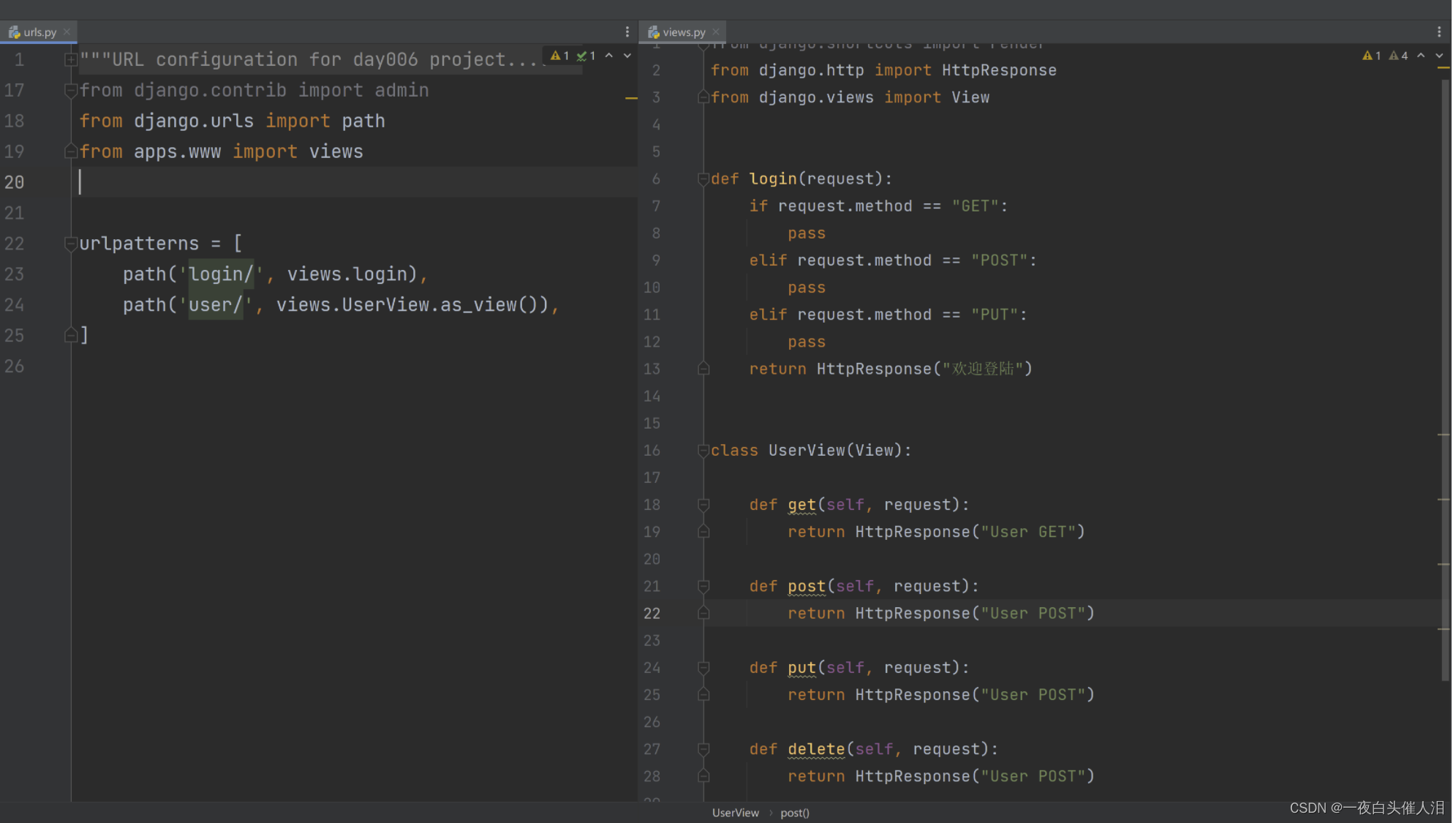Click line number 18 gutter in views.py

coord(652,505)
